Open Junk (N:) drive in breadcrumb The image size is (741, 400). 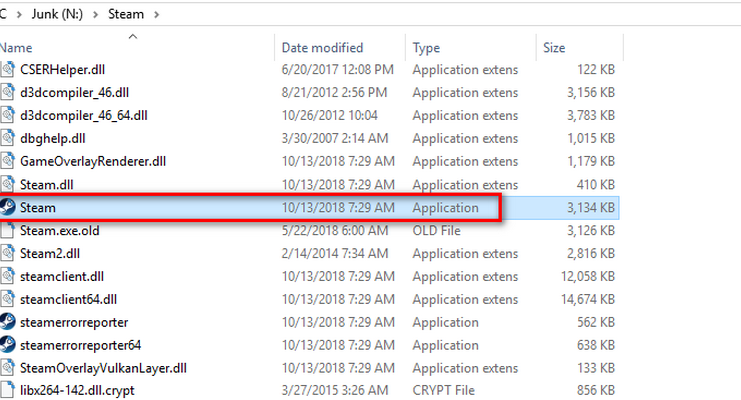57,14
